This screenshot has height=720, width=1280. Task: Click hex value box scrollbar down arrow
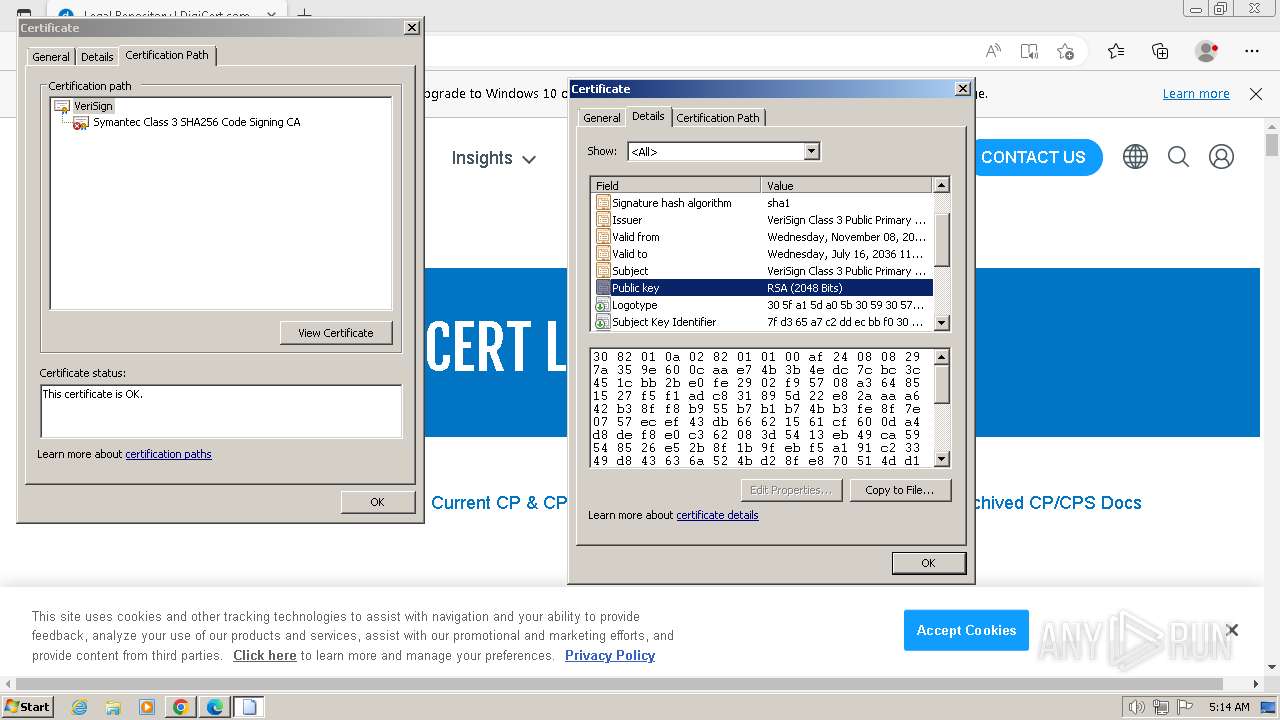(941, 459)
